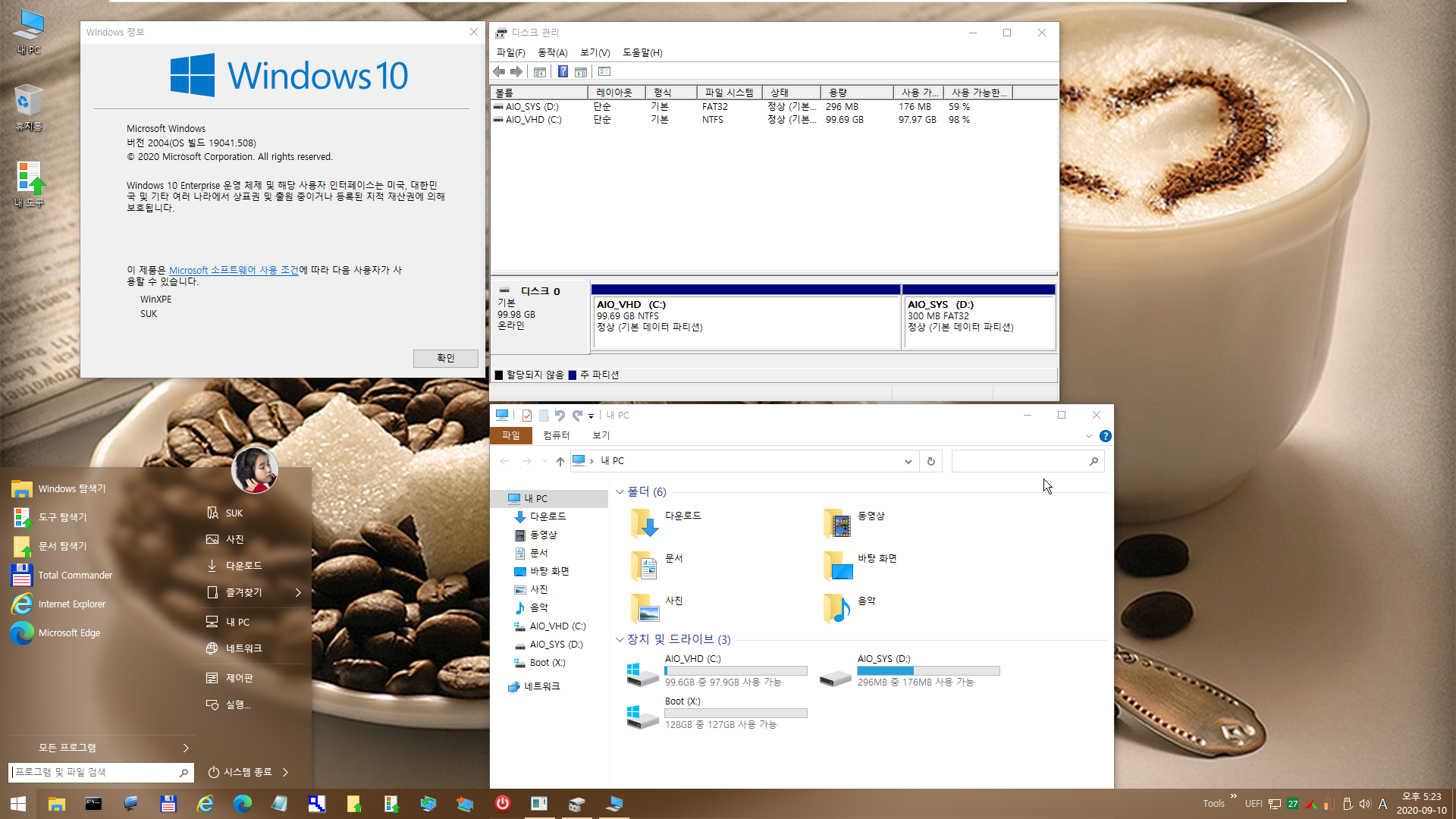Click the 용량 column header

(x=857, y=93)
